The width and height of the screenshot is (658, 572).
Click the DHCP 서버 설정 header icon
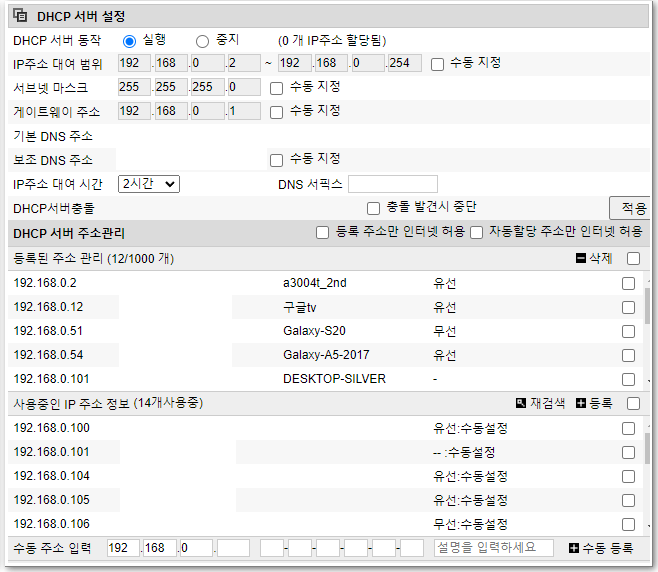[x=20, y=16]
